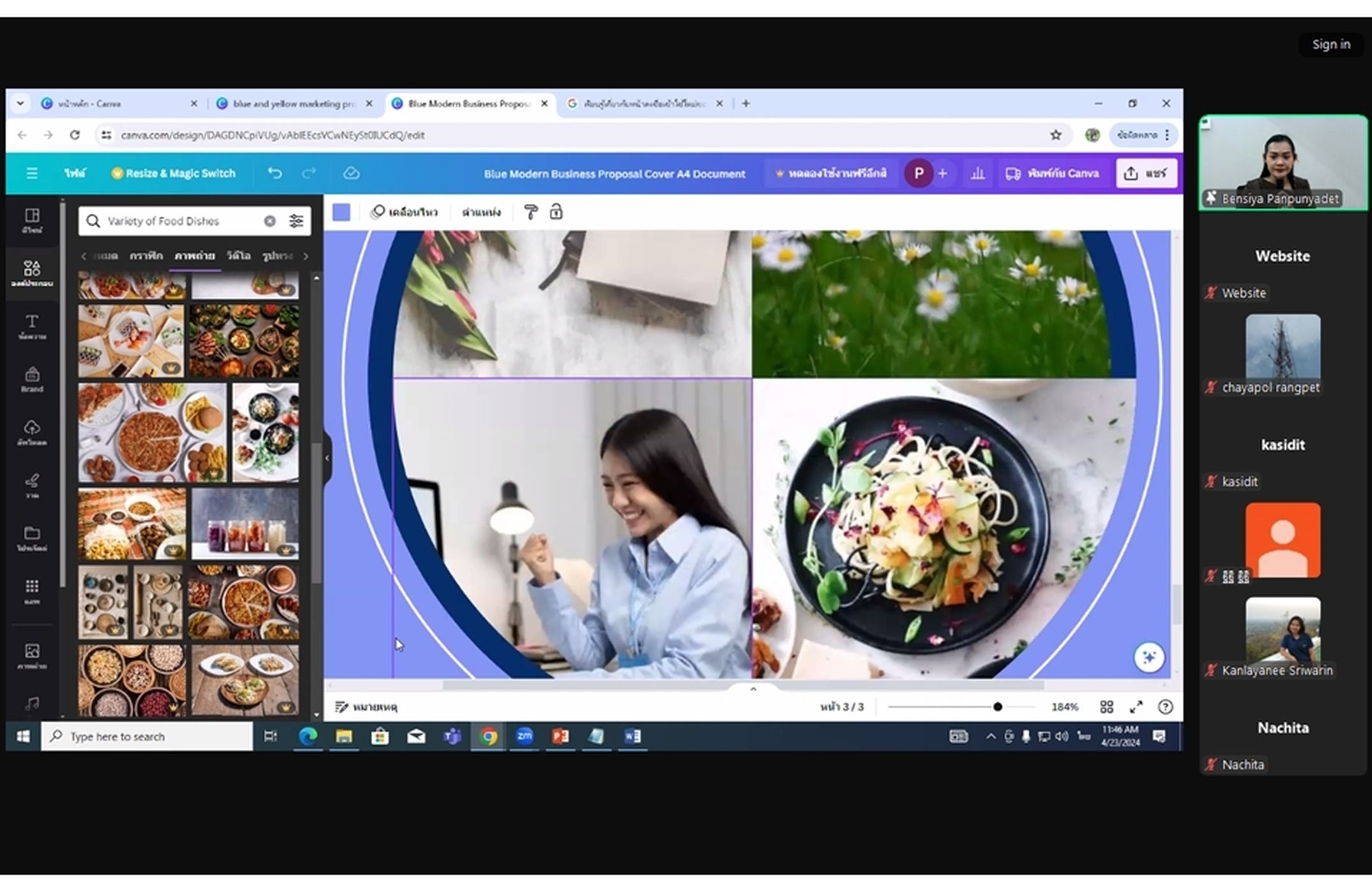Collapse the side panel with handle arrow
1372x892 pixels.
pos(327,458)
